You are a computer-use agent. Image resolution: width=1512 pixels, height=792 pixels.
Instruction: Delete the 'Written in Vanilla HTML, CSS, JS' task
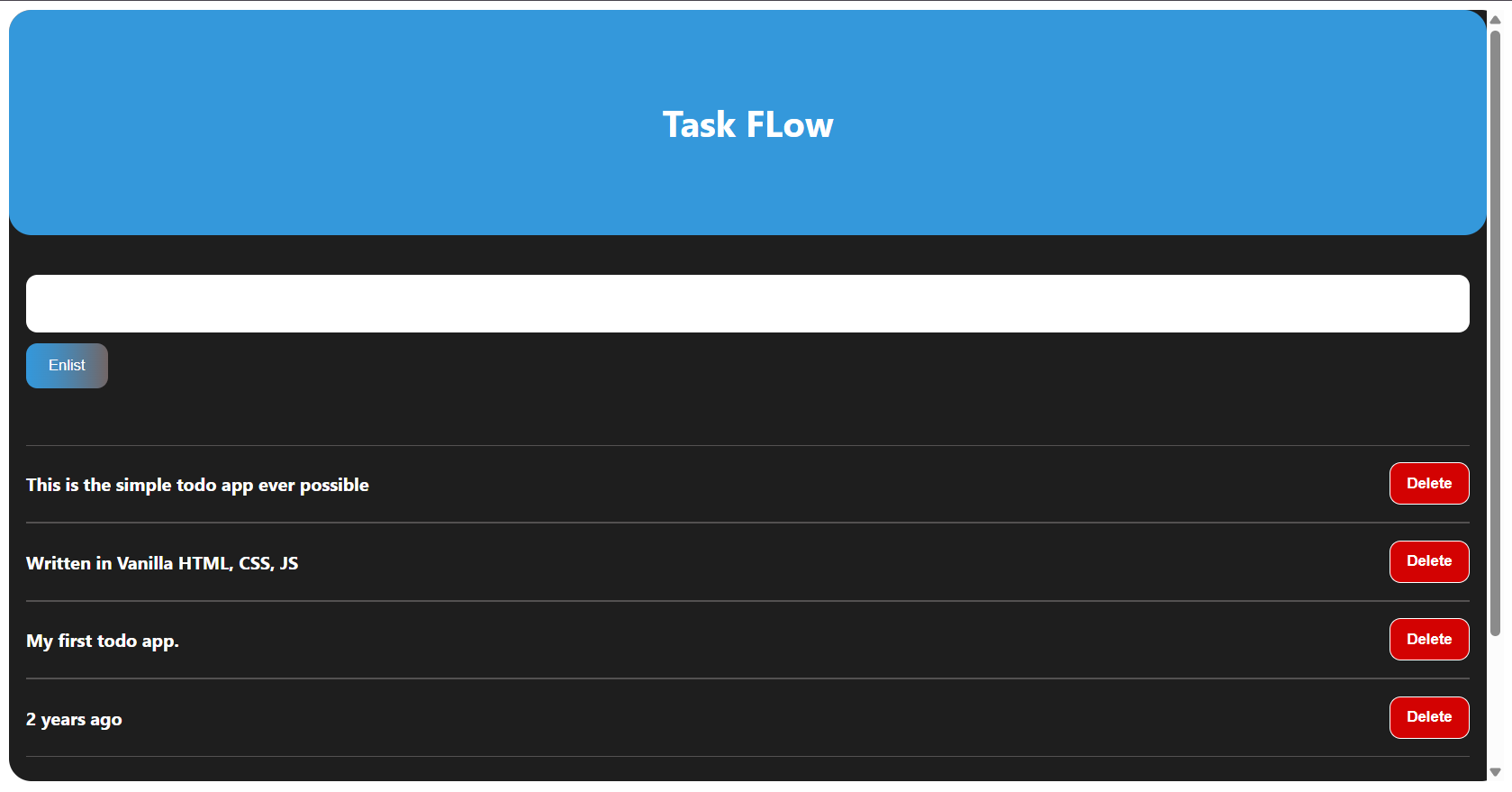1428,561
